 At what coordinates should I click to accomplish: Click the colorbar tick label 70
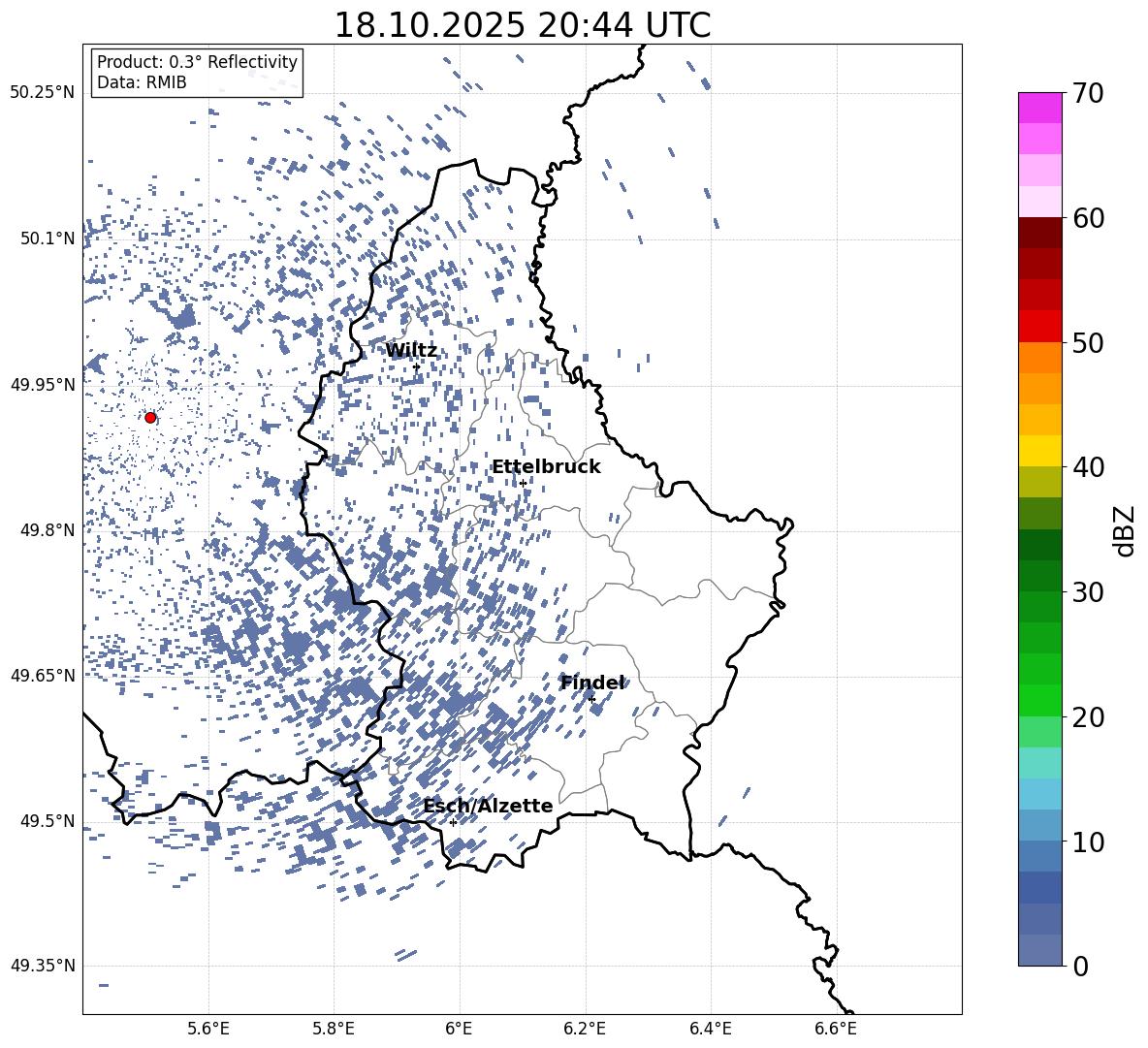click(1089, 94)
